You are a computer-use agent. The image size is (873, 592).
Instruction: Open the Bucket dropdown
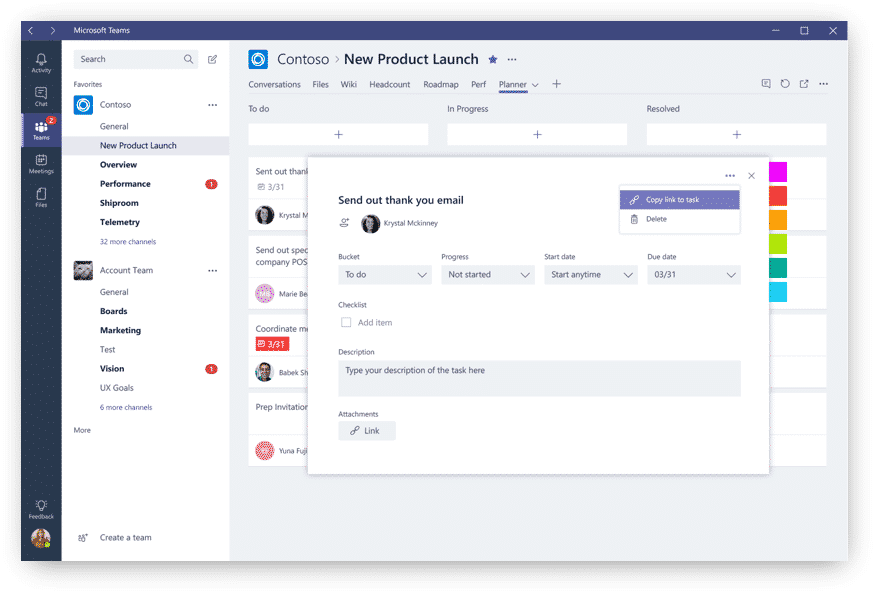[385, 275]
